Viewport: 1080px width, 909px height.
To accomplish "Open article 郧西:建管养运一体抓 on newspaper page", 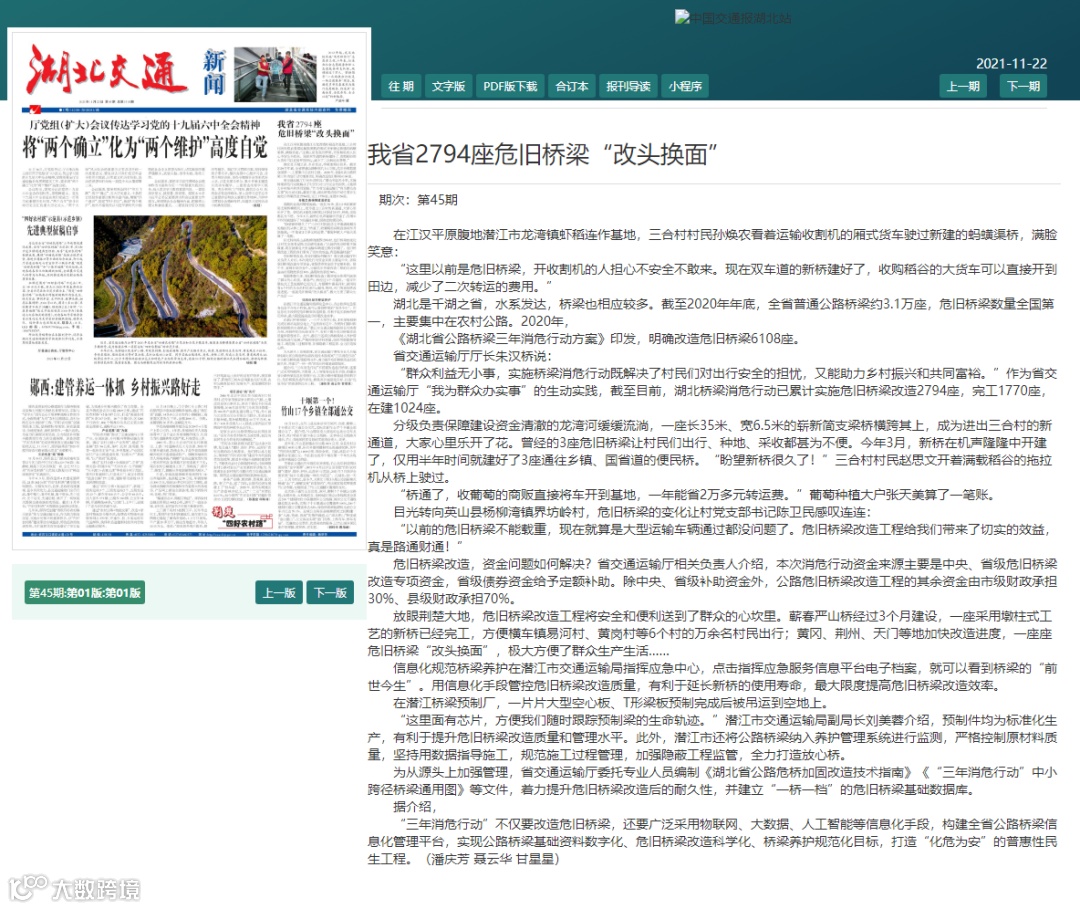I will point(115,387).
